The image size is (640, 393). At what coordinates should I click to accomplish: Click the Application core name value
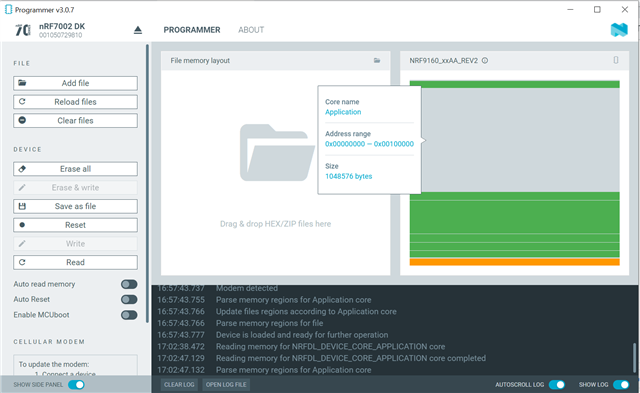pos(343,112)
